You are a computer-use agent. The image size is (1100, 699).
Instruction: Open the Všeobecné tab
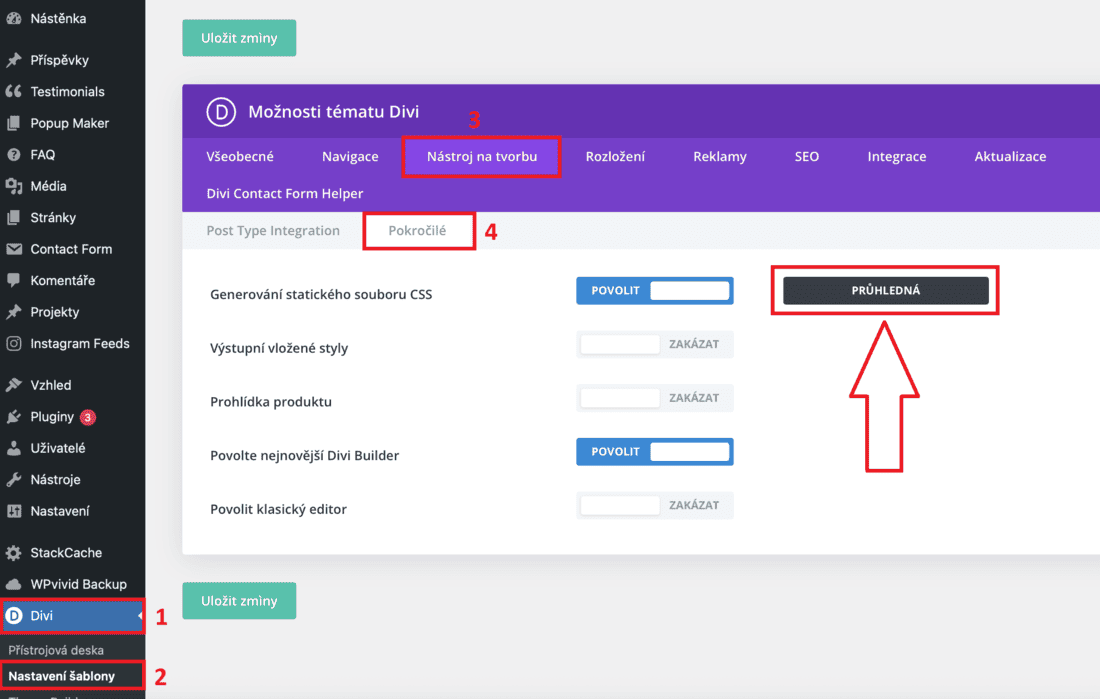240,157
